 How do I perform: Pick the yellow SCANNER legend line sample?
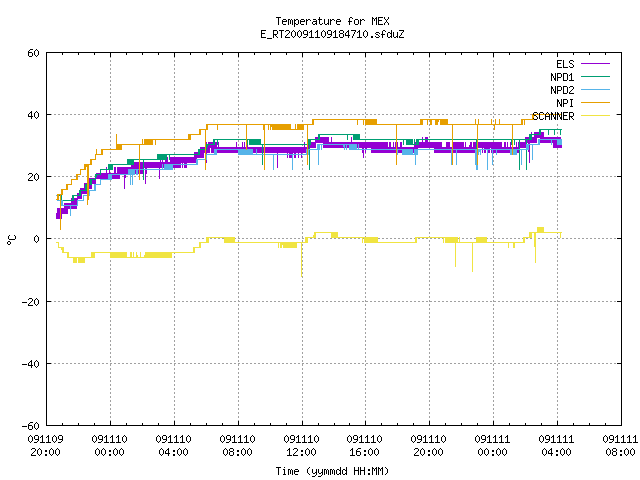tap(595, 116)
